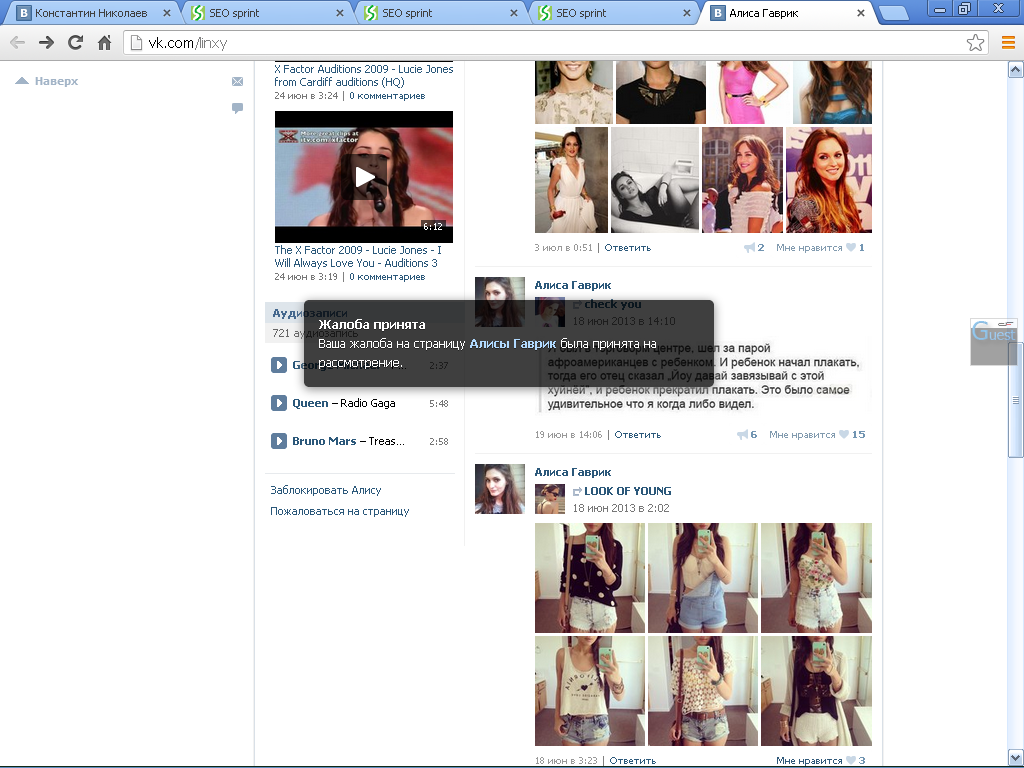1024x768 pixels.
Task: Open Алиса Гаврик name above LOOK OF YOUNG post
Action: (x=573, y=472)
